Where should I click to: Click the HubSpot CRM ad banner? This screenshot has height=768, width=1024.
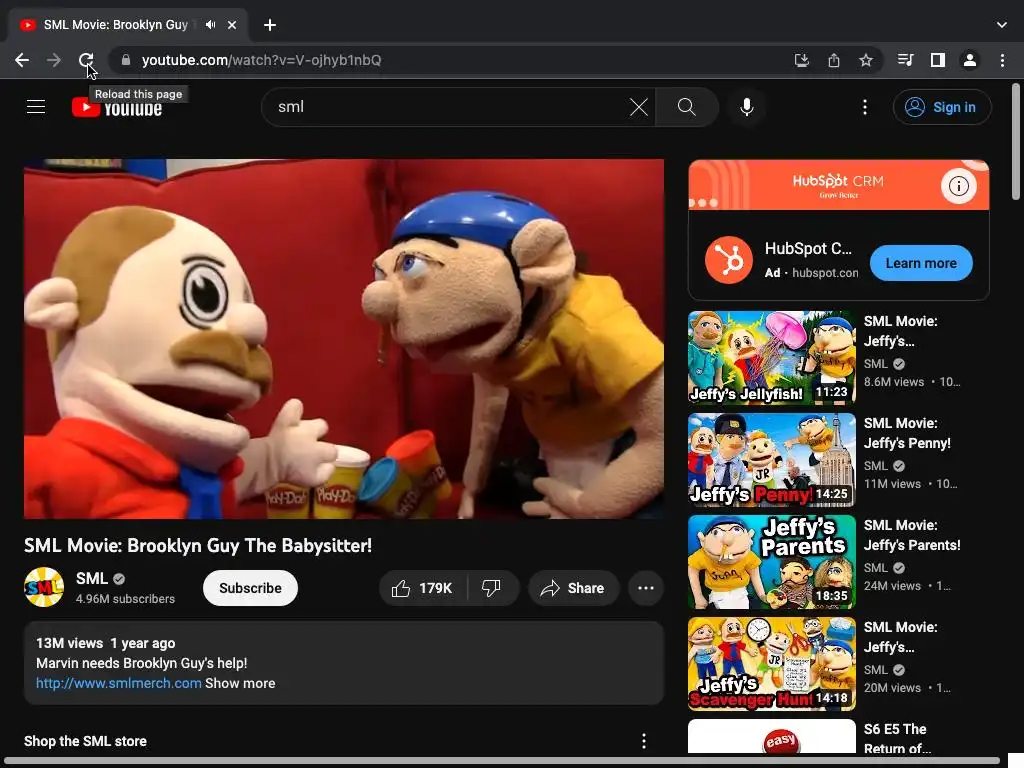pyautogui.click(x=839, y=185)
